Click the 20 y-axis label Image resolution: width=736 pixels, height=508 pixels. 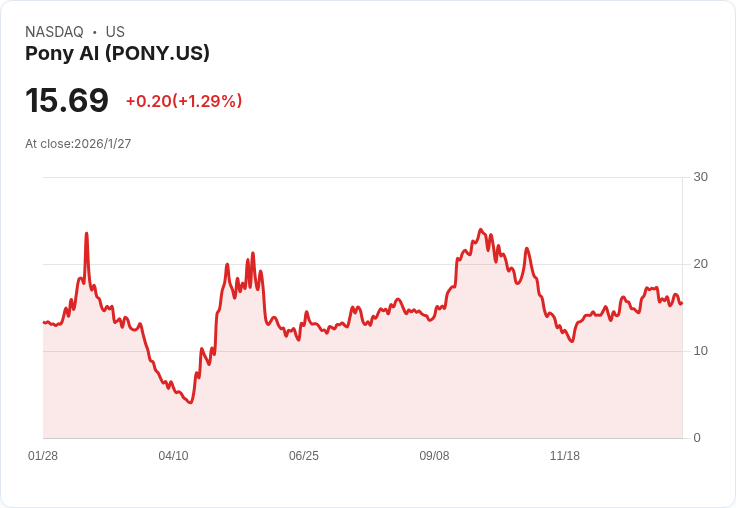click(701, 265)
